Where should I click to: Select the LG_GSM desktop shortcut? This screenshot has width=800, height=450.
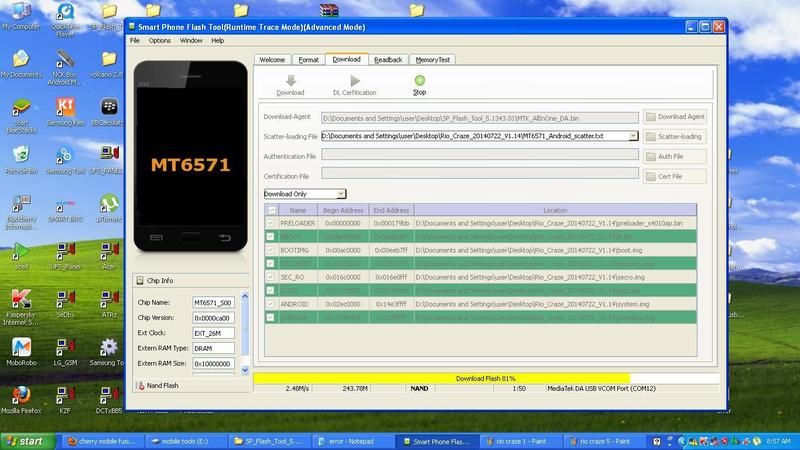[65, 352]
